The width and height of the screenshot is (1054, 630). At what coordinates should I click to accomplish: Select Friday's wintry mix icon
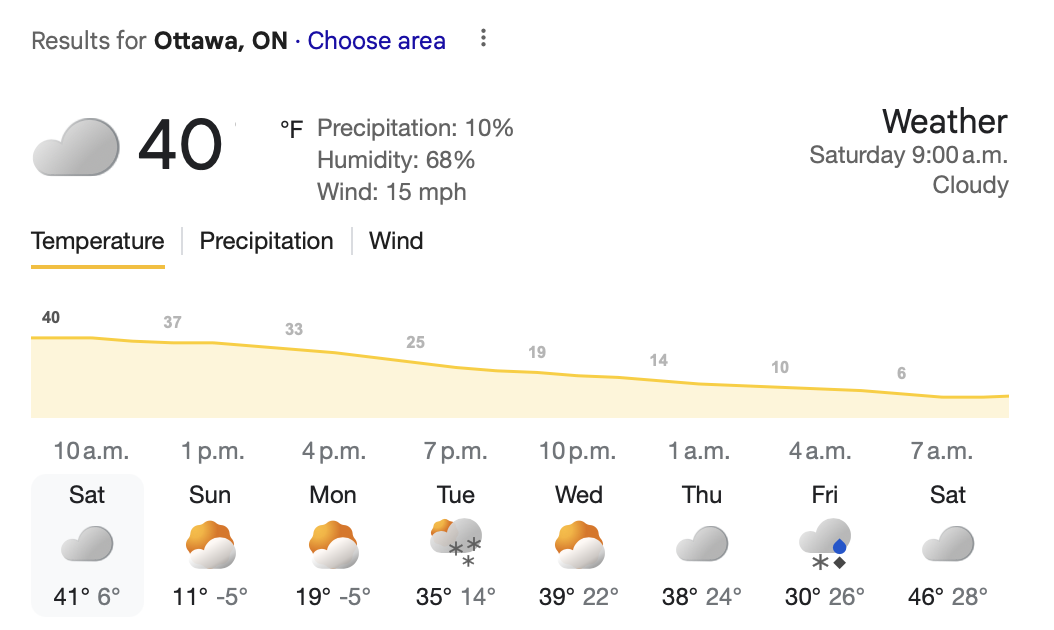[825, 544]
